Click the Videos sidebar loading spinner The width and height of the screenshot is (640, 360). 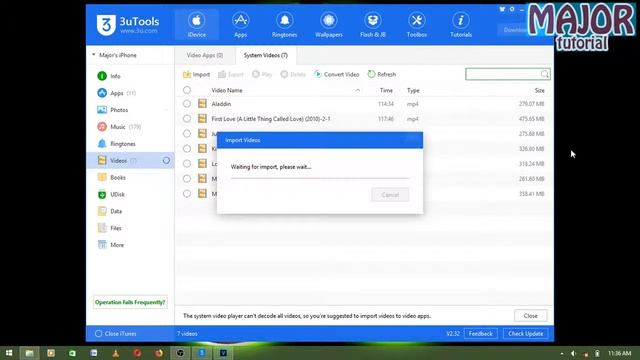(x=166, y=160)
